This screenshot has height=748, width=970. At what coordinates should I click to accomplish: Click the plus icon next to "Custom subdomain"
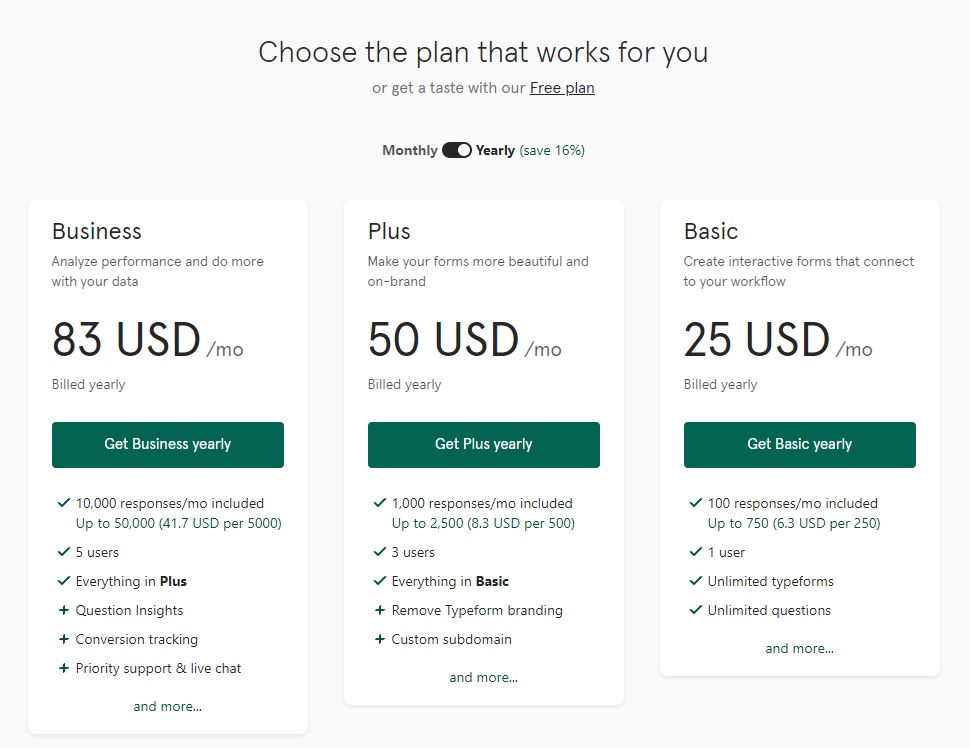tap(378, 639)
